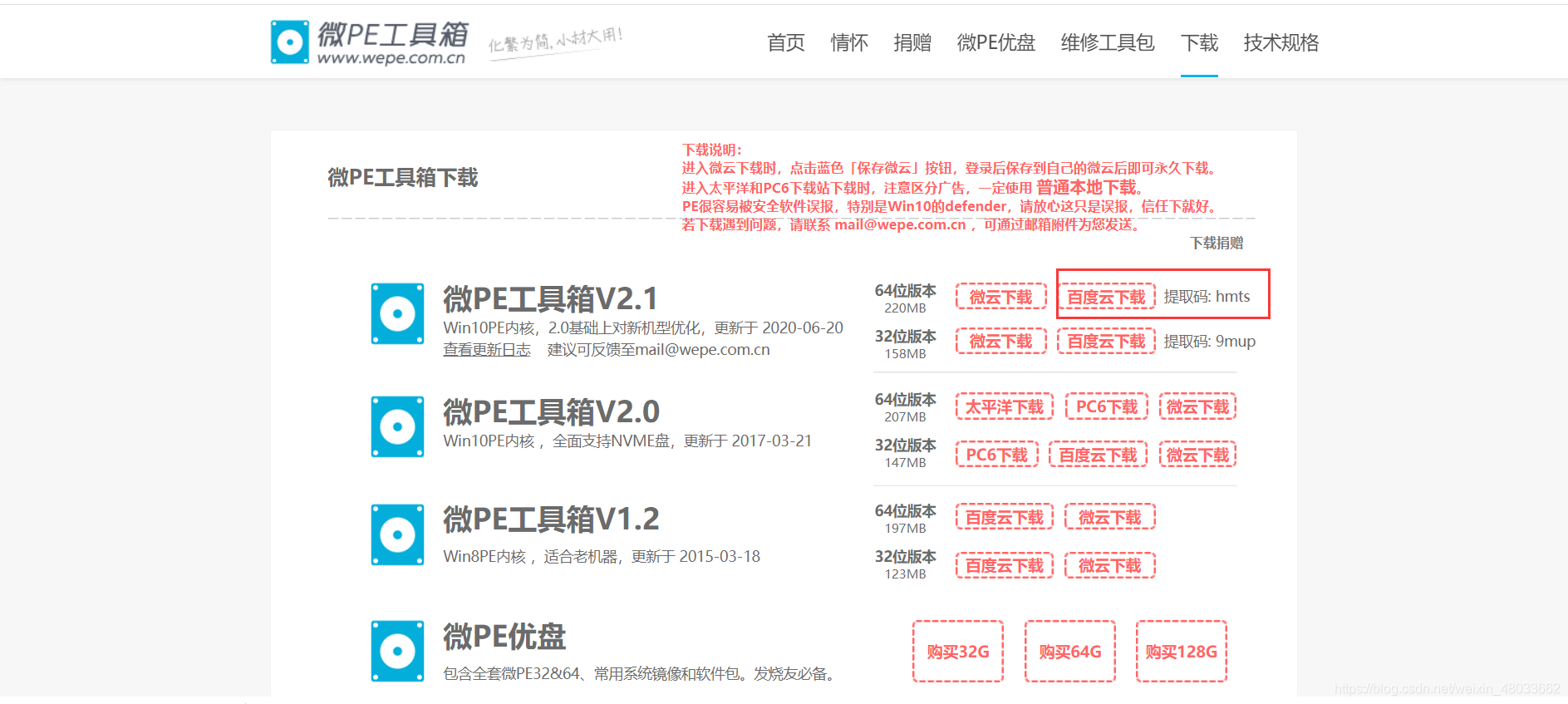
Task: Click 微云下载 for V2.0 64位版本
Action: pyautogui.click(x=1197, y=406)
